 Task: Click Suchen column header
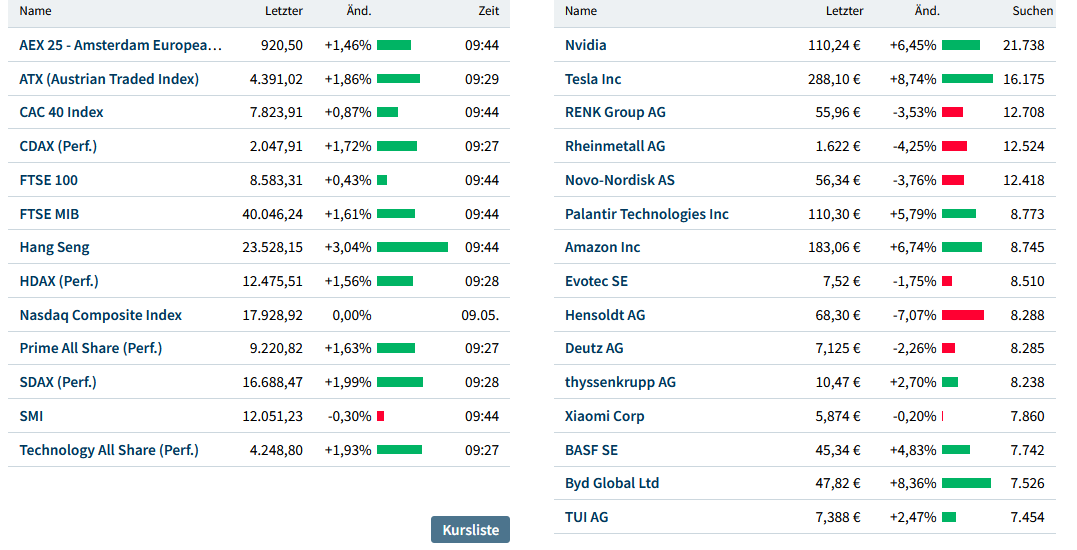tap(1032, 11)
